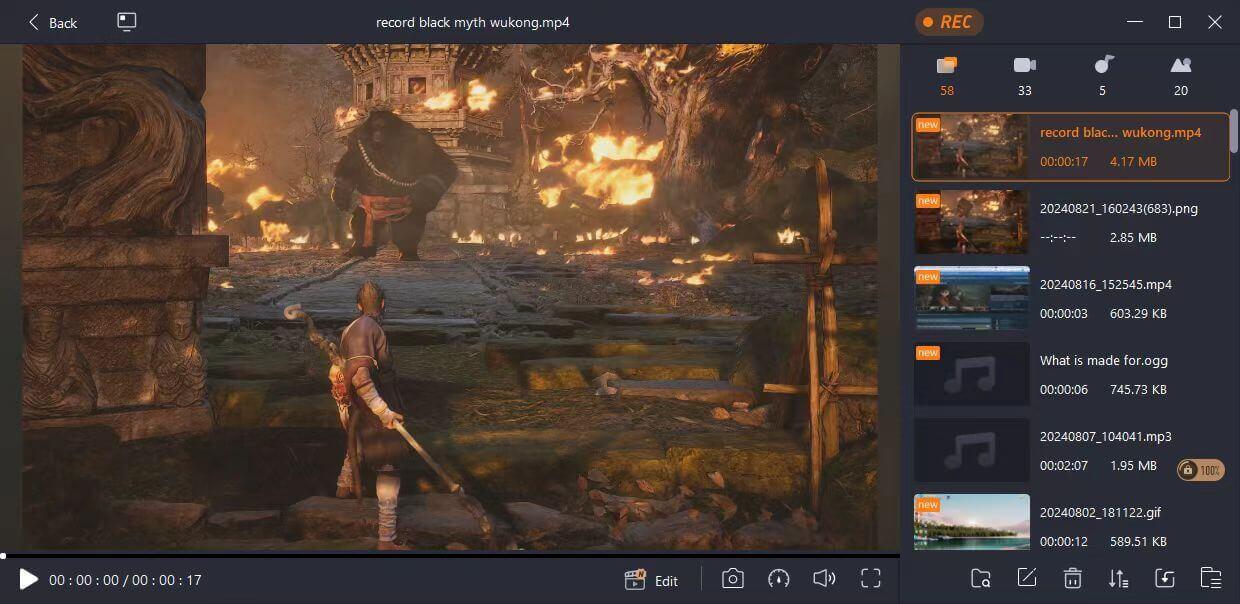Click the 100% lock badge
This screenshot has width=1240, height=604.
[x=1201, y=469]
